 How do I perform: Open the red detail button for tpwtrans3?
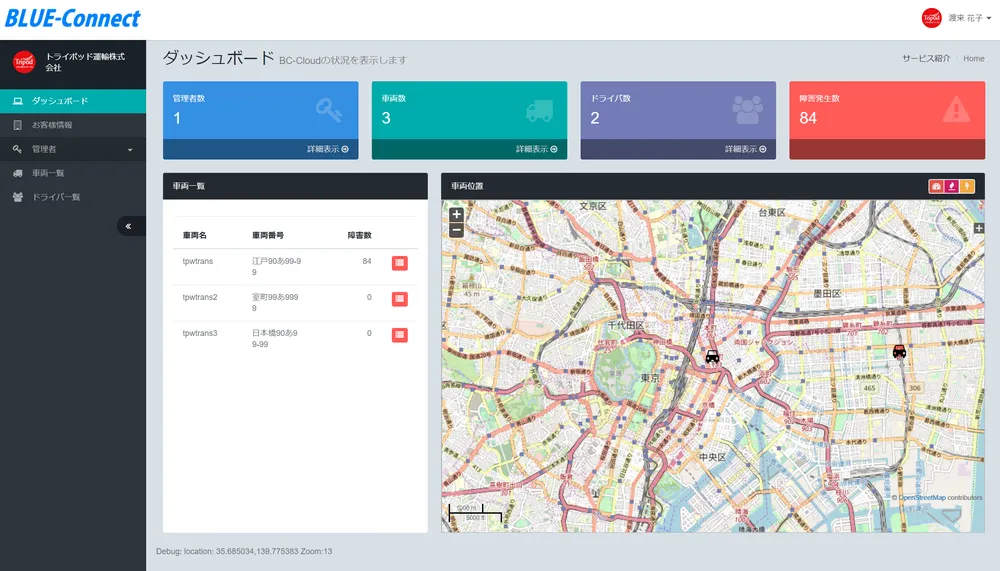pyautogui.click(x=400, y=335)
